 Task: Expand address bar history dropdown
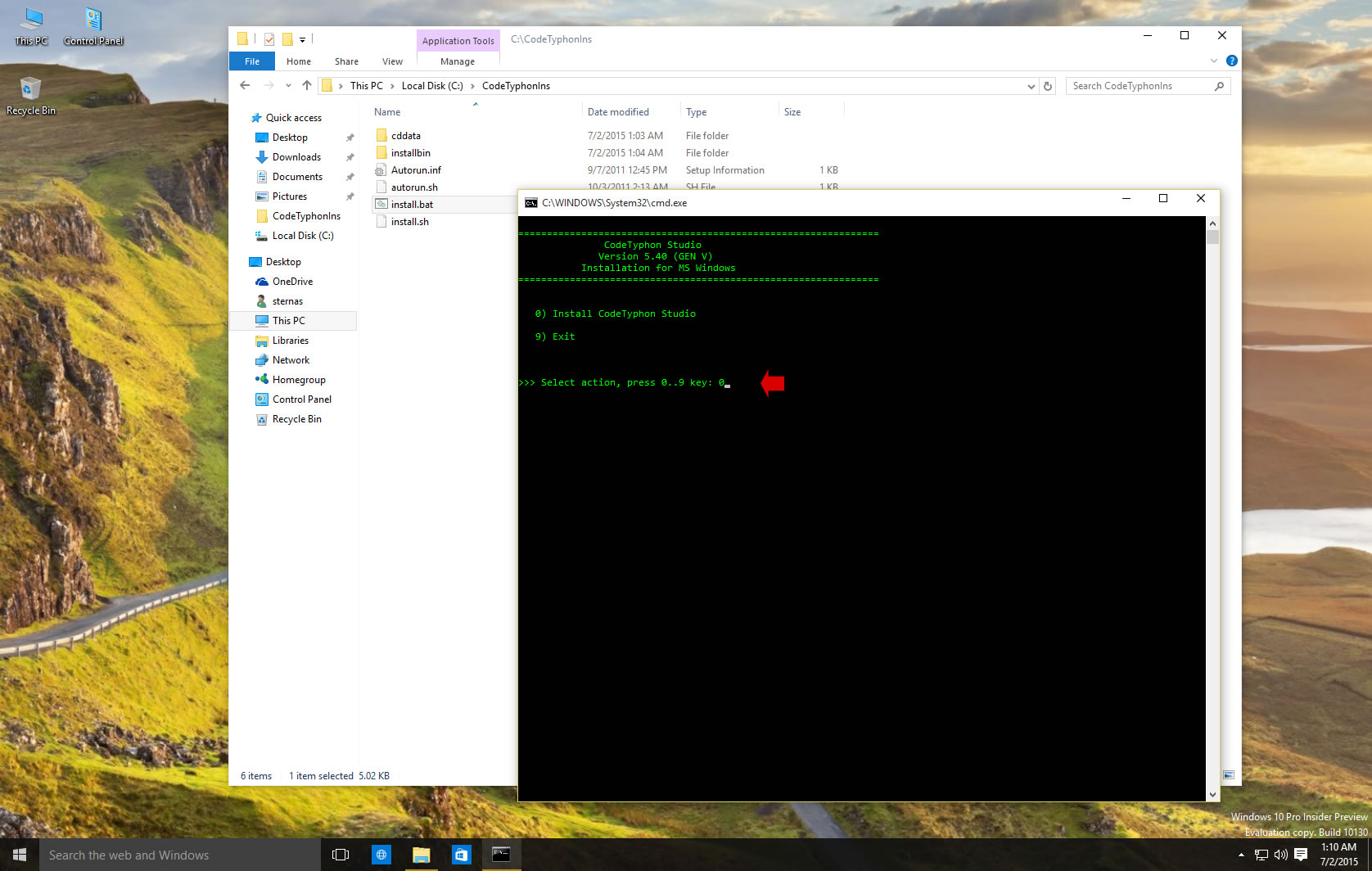[1031, 86]
